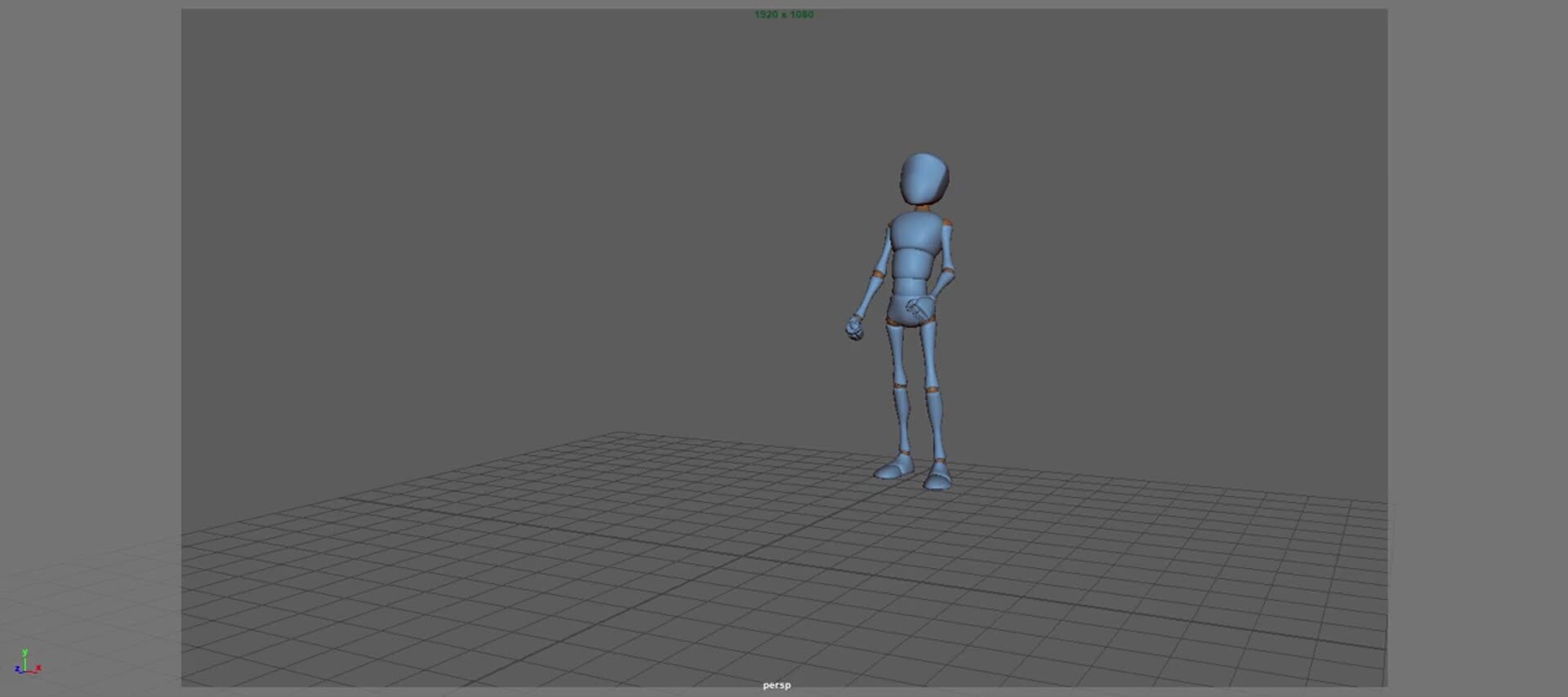This screenshot has height=697, width=1568.
Task: Click the '1920 x 1080' resolution gate label
Action: click(x=784, y=15)
